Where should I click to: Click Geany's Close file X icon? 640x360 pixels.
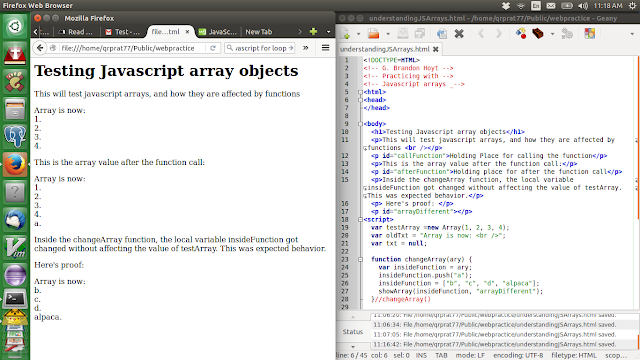pyautogui.click(x=459, y=33)
